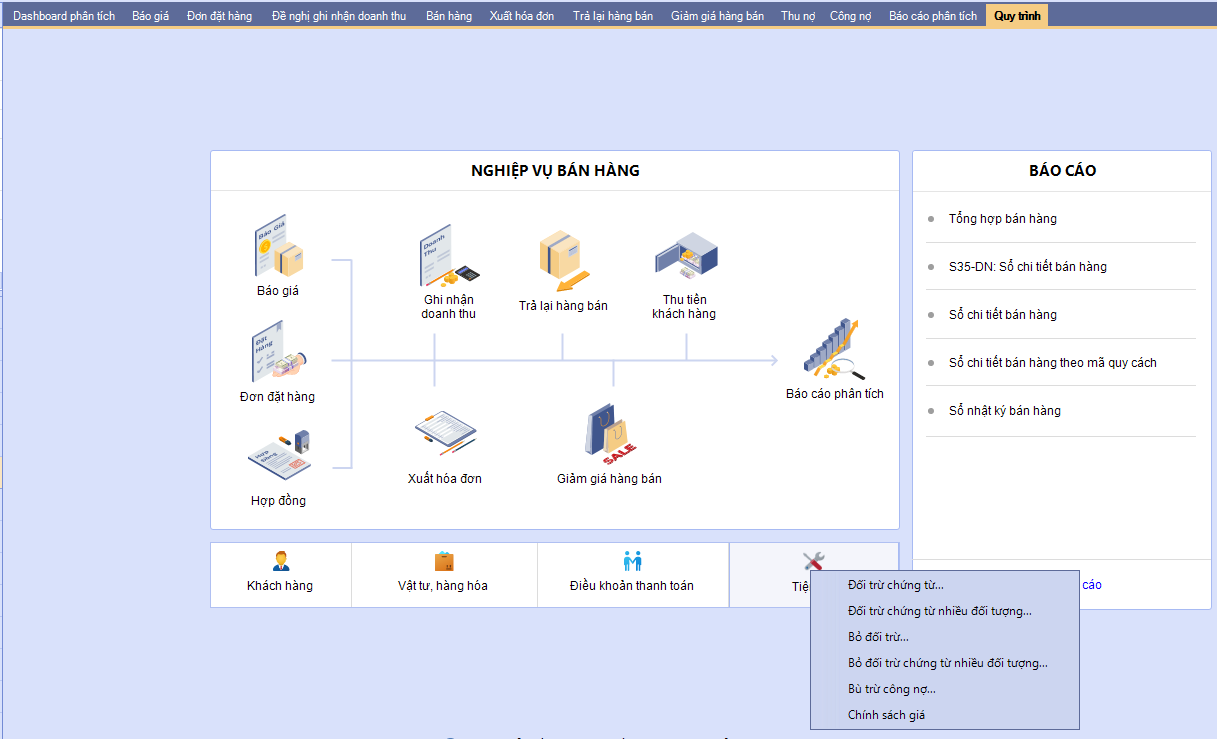Select the Ghi nhận doanh thu icon
This screenshot has height=739, width=1217.
coord(448,256)
